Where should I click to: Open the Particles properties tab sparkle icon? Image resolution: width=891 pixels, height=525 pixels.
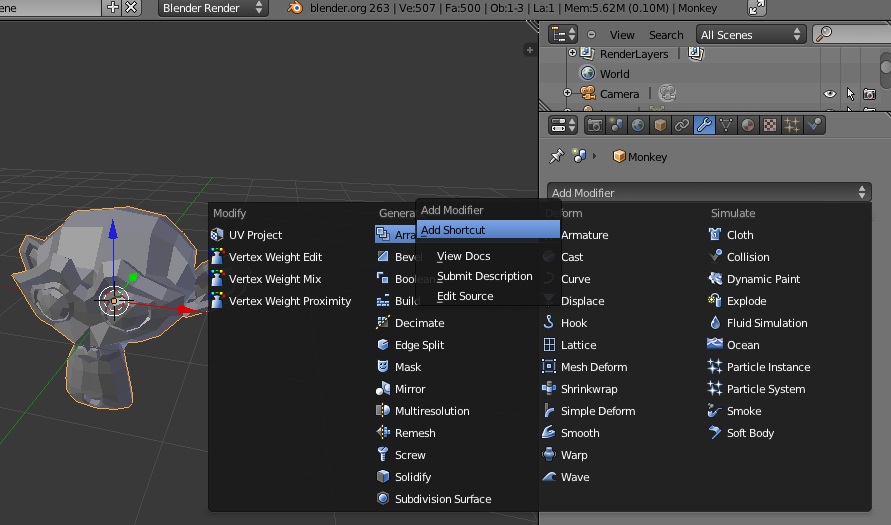coord(792,125)
